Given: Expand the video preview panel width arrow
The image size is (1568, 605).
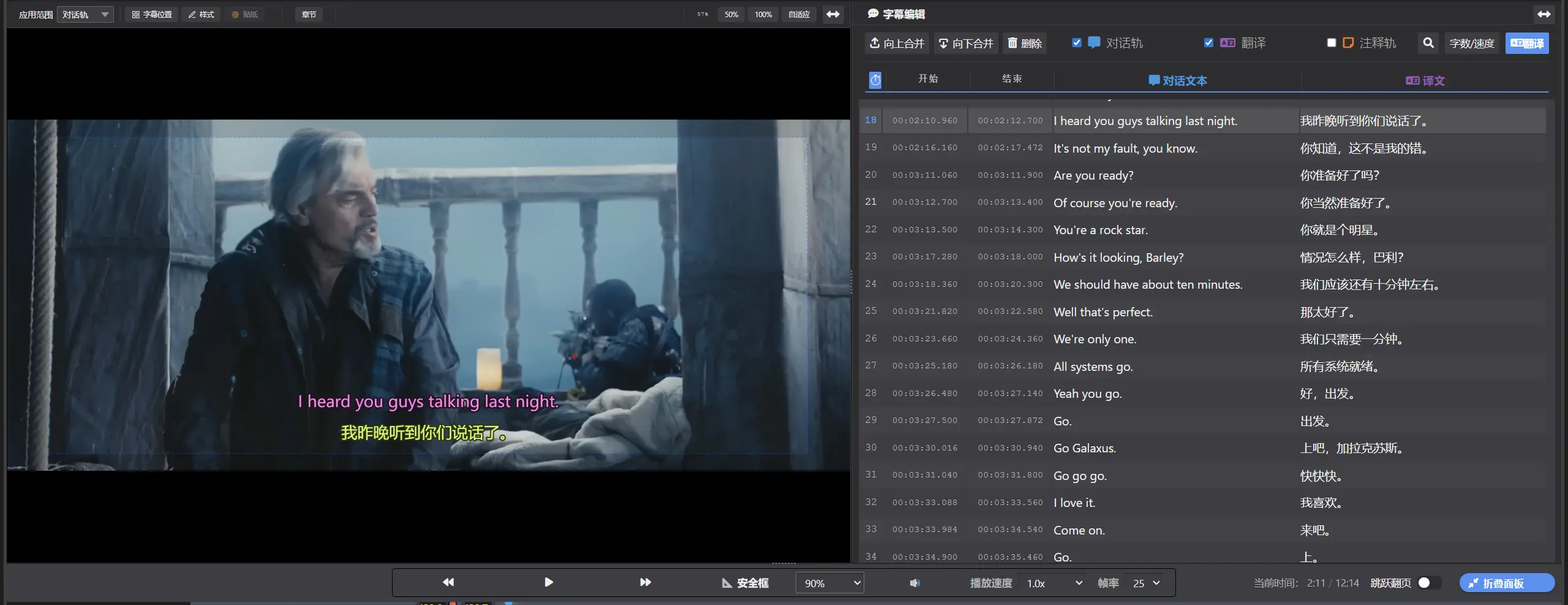Looking at the screenshot, I should pyautogui.click(x=833, y=15).
